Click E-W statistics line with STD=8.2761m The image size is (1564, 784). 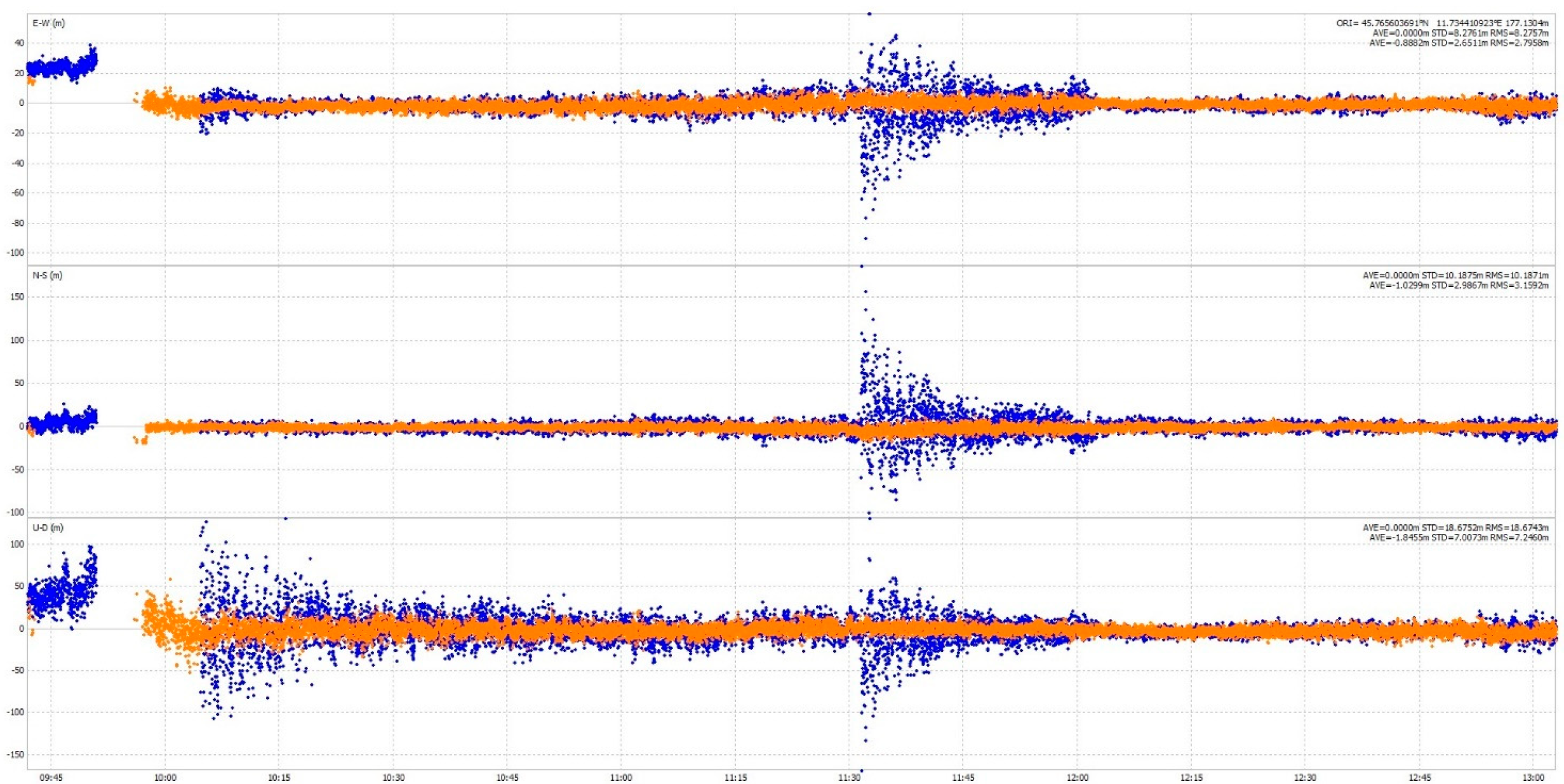tap(1460, 33)
